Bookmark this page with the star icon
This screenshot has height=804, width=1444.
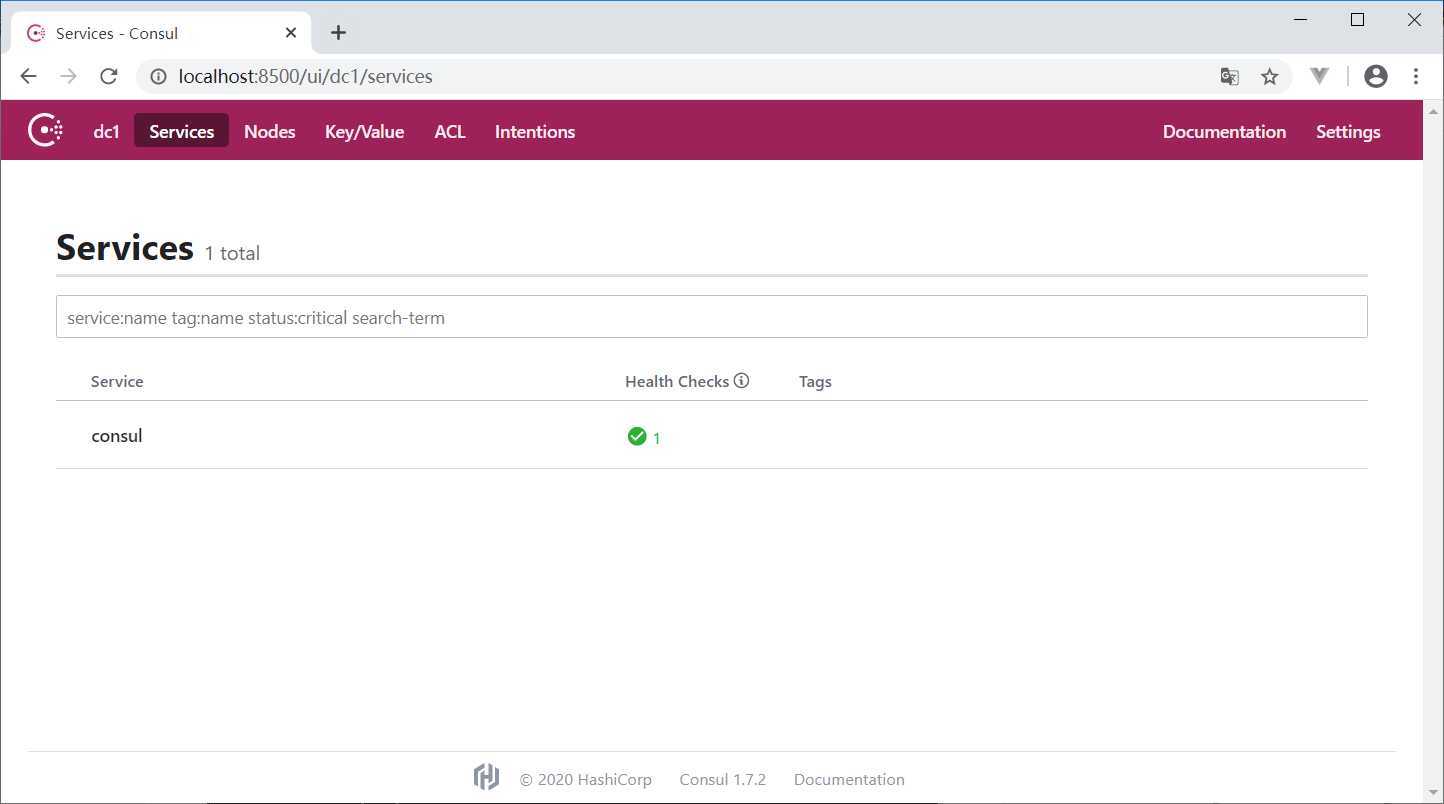pos(1269,76)
